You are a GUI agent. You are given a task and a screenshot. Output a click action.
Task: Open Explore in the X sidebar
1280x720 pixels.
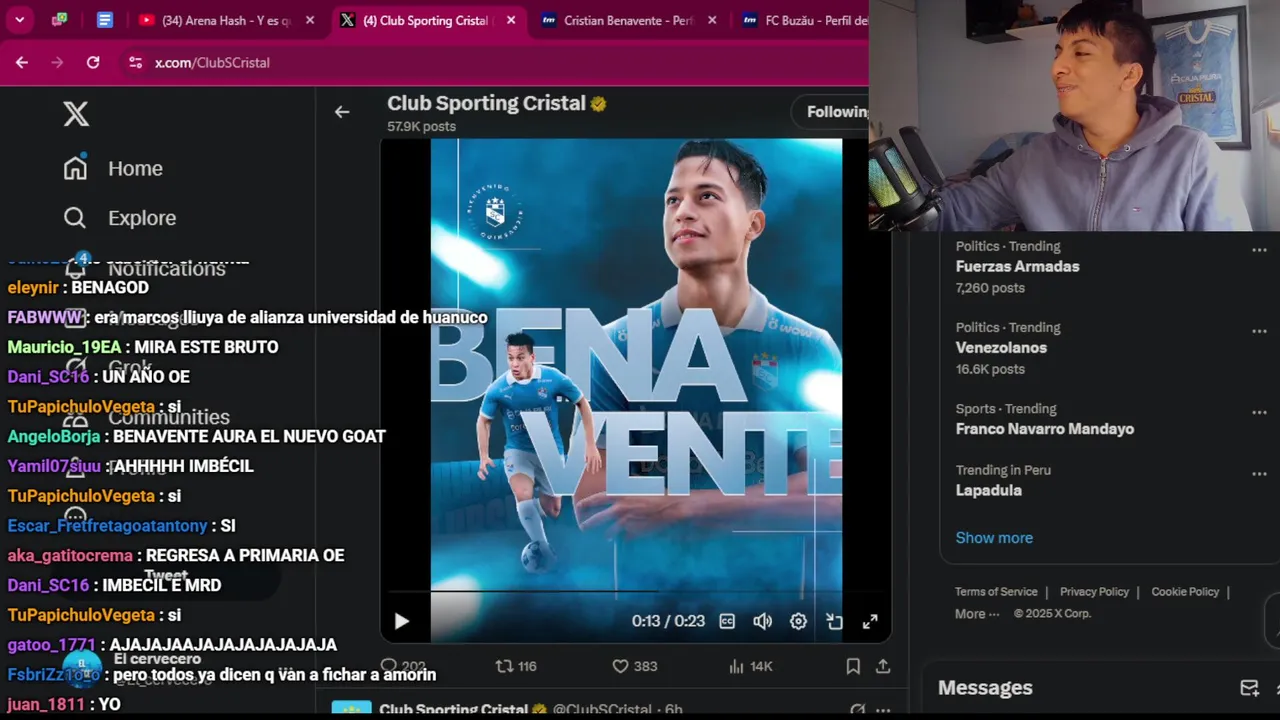[119, 218]
